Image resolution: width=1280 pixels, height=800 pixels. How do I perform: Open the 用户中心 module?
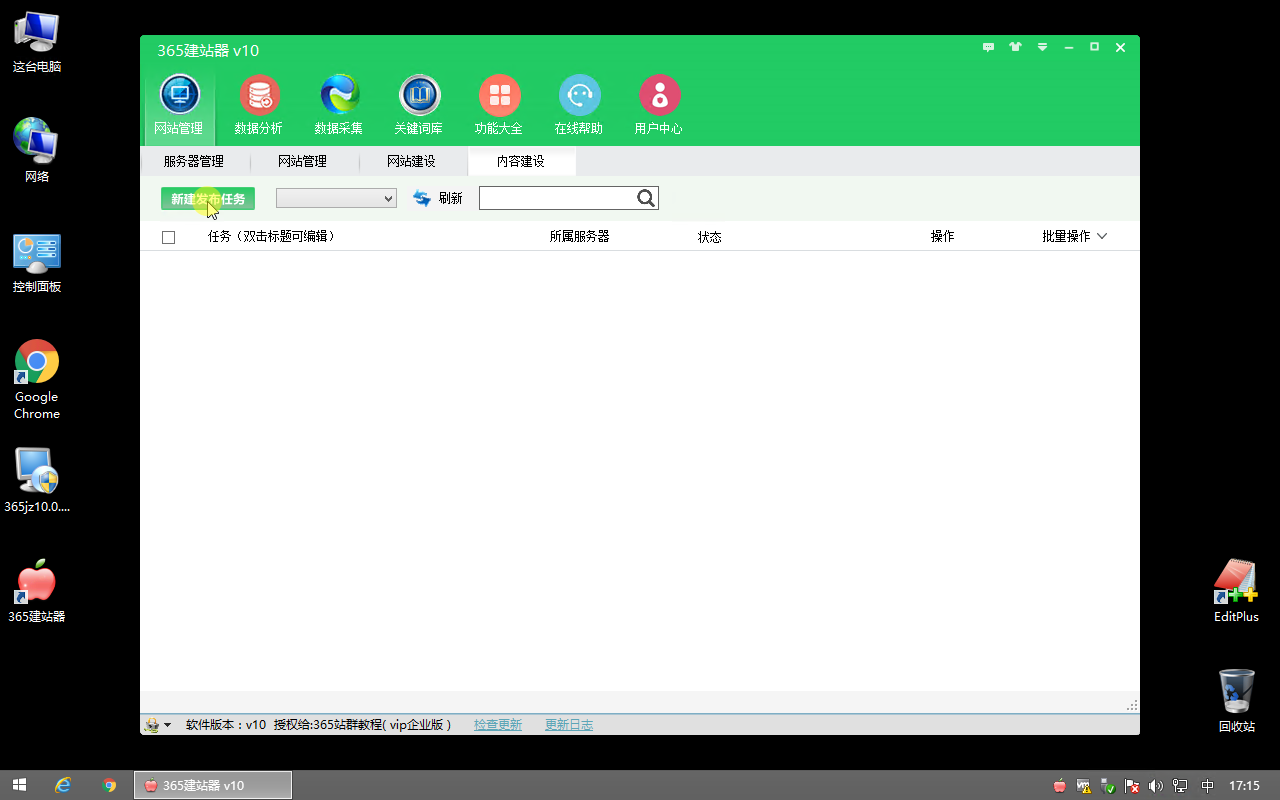[x=659, y=106]
